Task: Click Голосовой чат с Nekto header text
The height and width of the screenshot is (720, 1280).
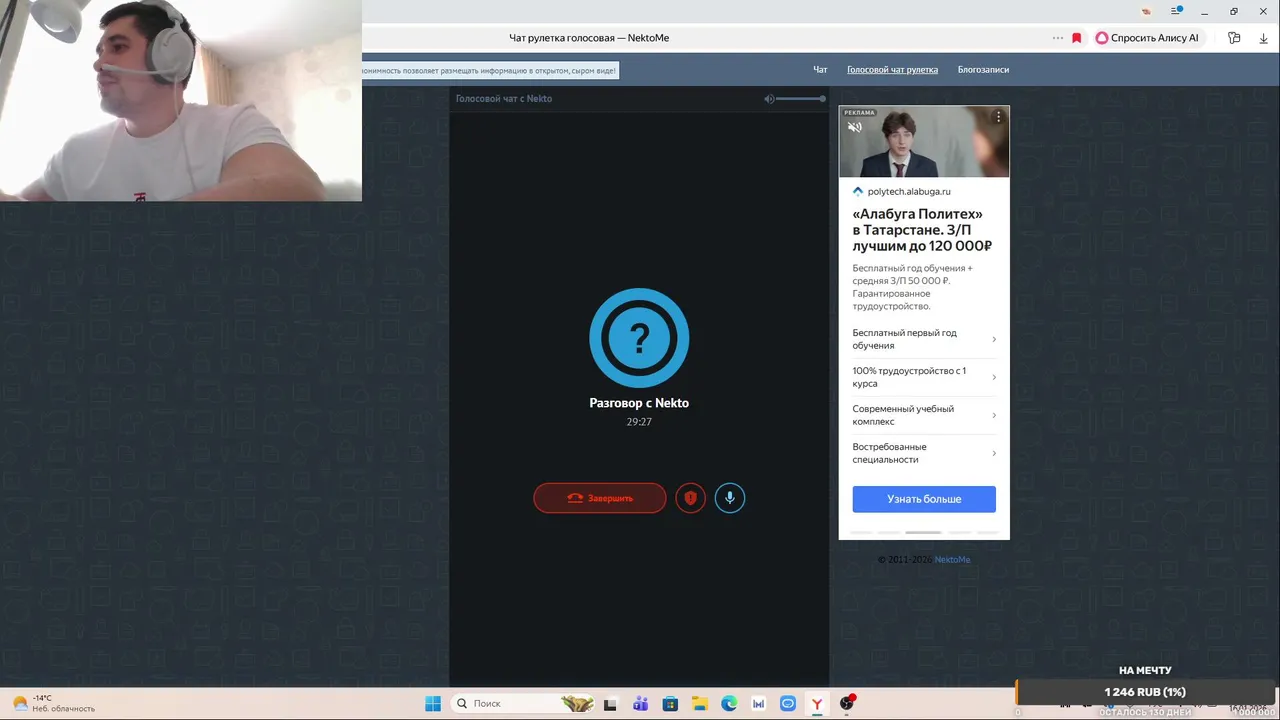Action: coord(504,99)
